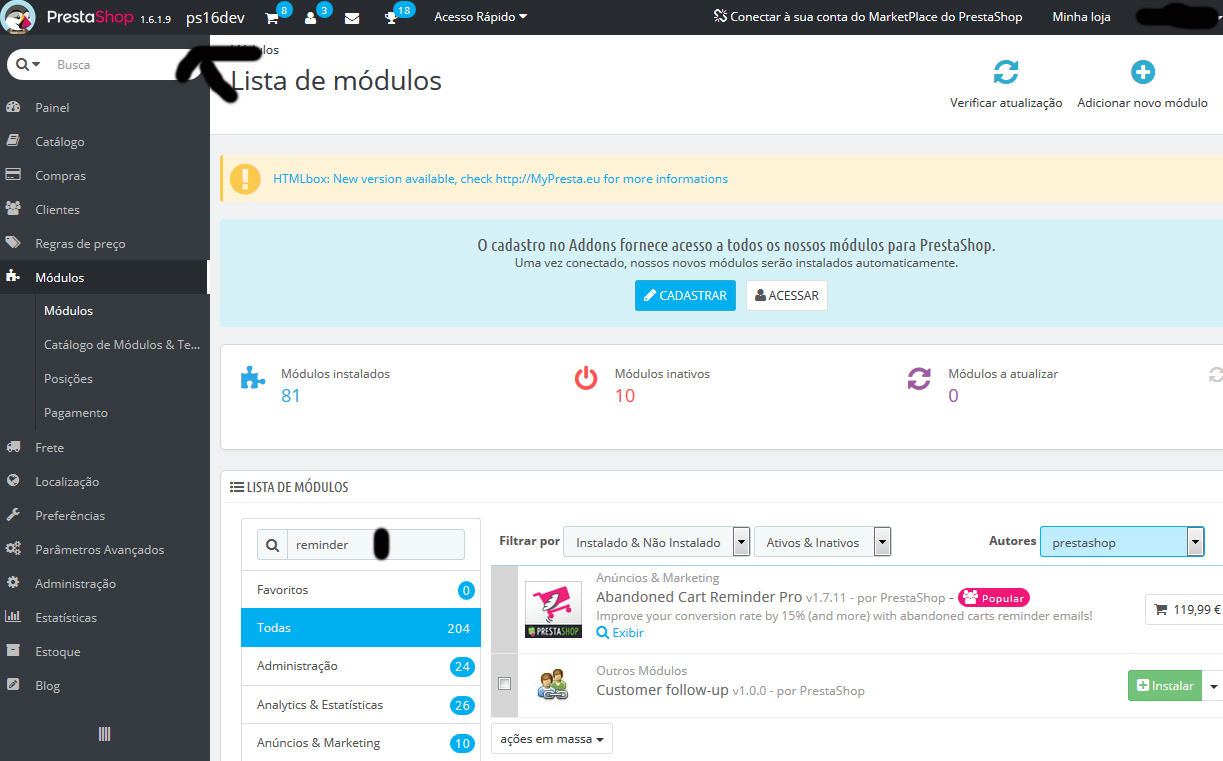Click the Popular badge on Abandoned Cart Reminder
1223x761 pixels.
coord(994,598)
